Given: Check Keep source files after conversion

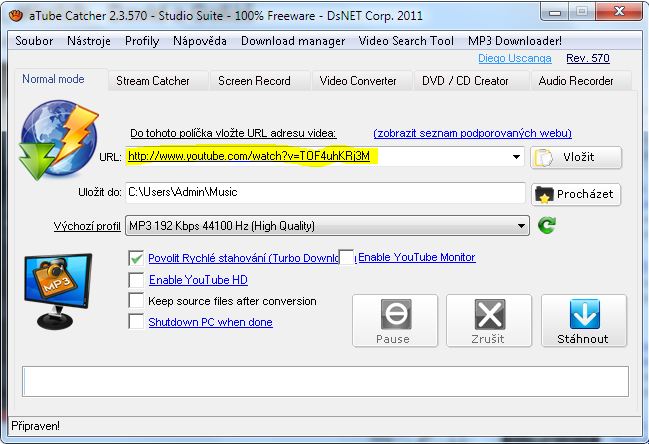Looking at the screenshot, I should pos(137,301).
